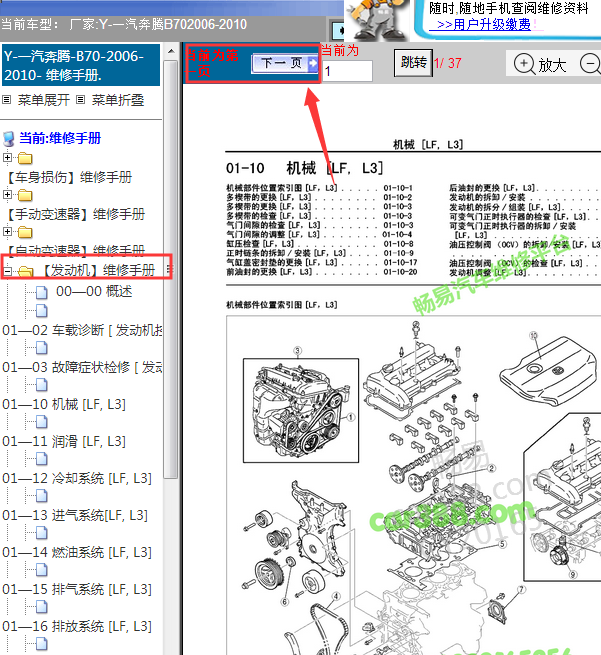Viewport: 601px width, 655px height.
Task: Open 01—10 机械 [LF, L3] section
Action: point(64,404)
